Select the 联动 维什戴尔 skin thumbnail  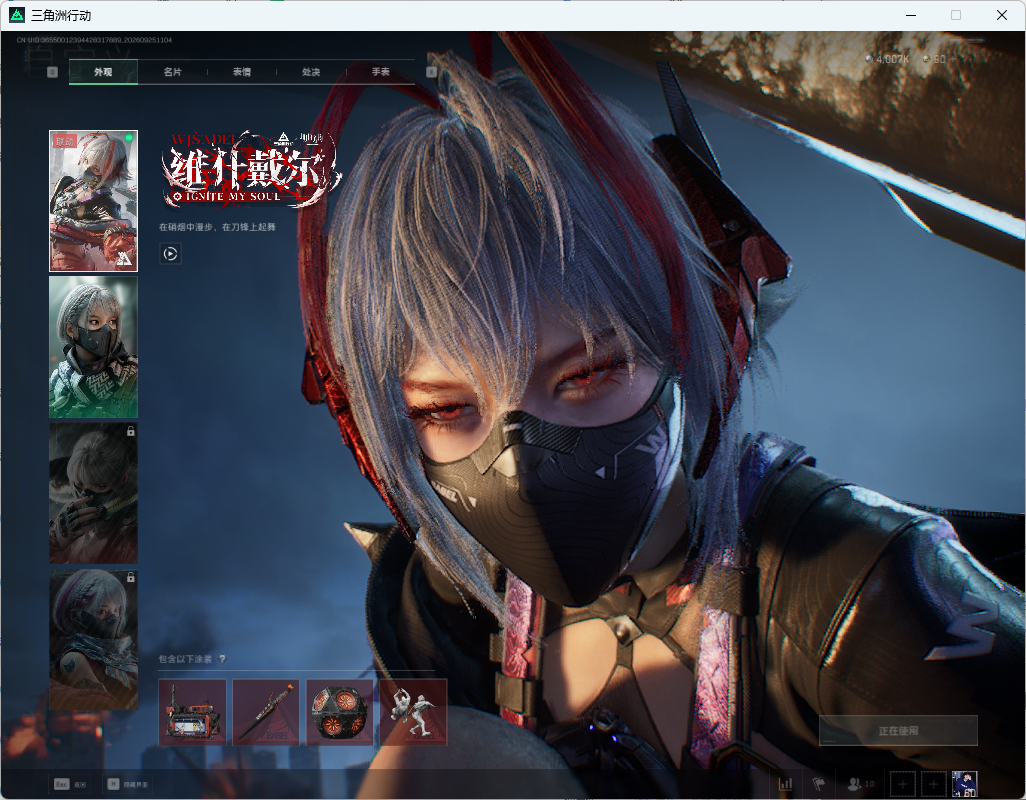(94, 201)
